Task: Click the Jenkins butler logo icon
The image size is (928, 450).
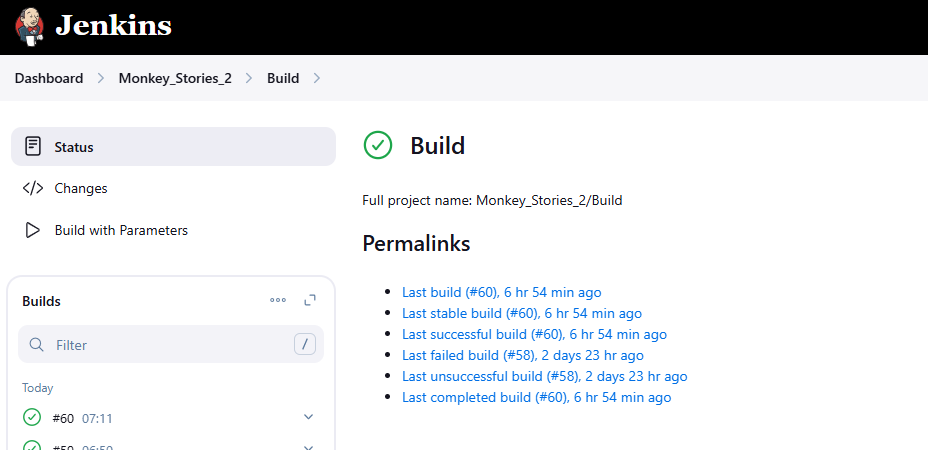Action: click(29, 26)
